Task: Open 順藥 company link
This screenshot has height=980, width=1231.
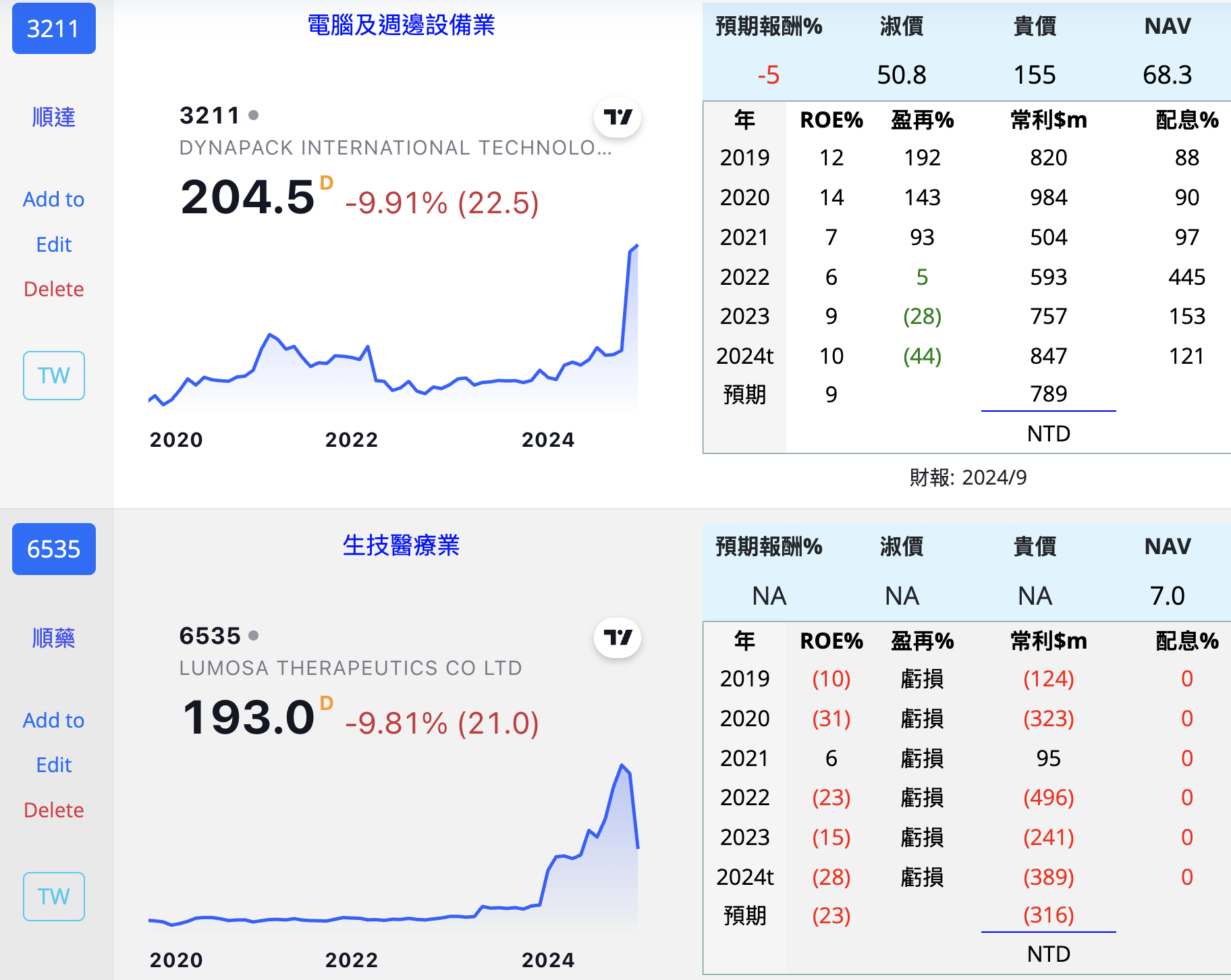Action: pos(54,637)
